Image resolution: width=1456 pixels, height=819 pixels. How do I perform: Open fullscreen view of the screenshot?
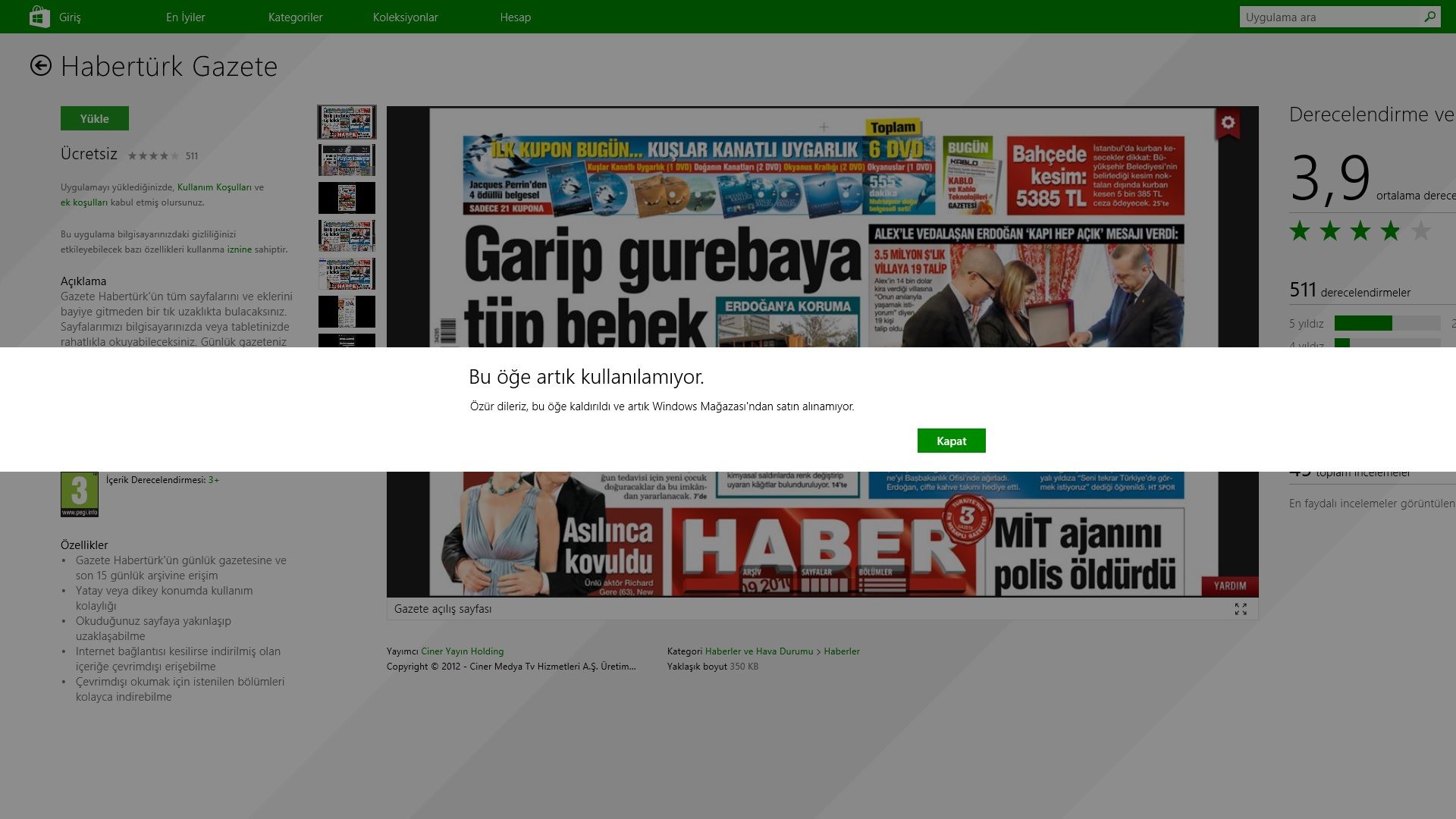(x=1241, y=609)
